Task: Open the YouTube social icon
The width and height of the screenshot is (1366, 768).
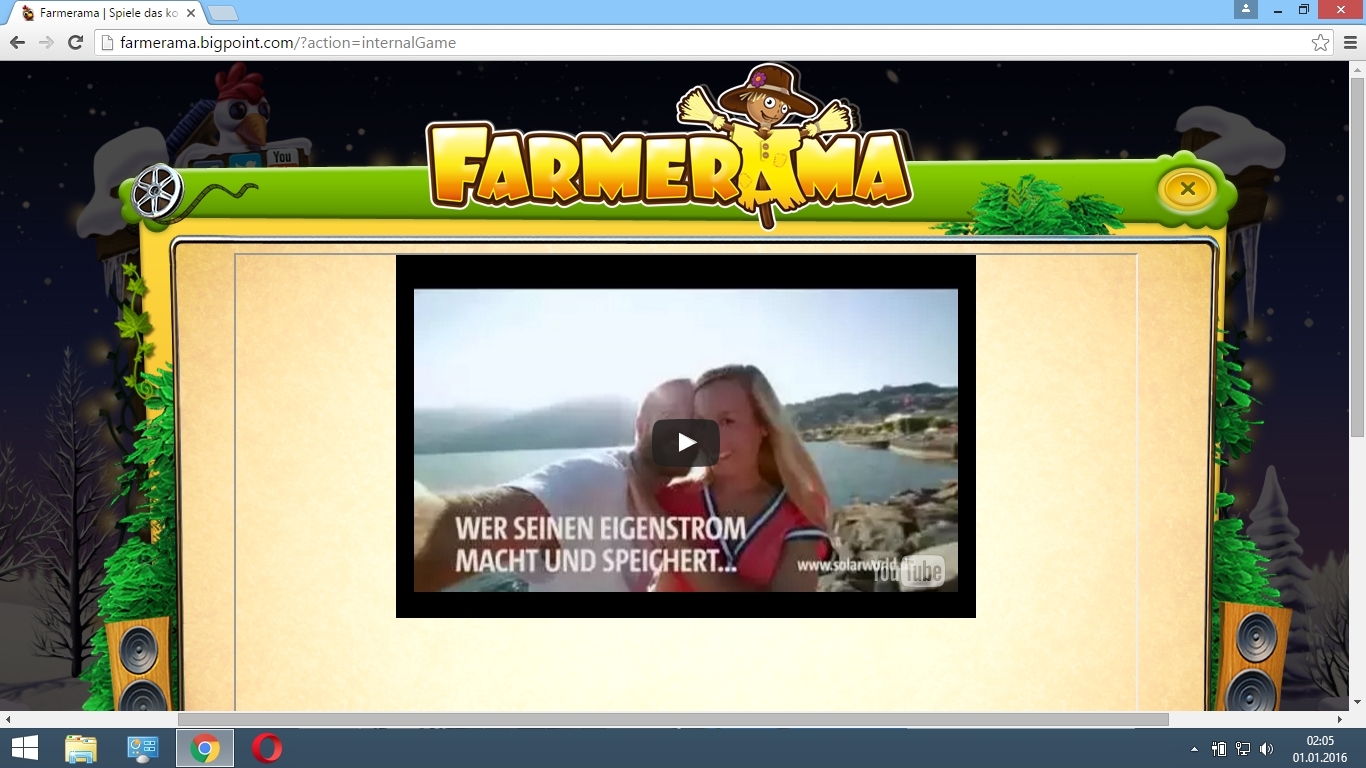Action: tap(282, 157)
